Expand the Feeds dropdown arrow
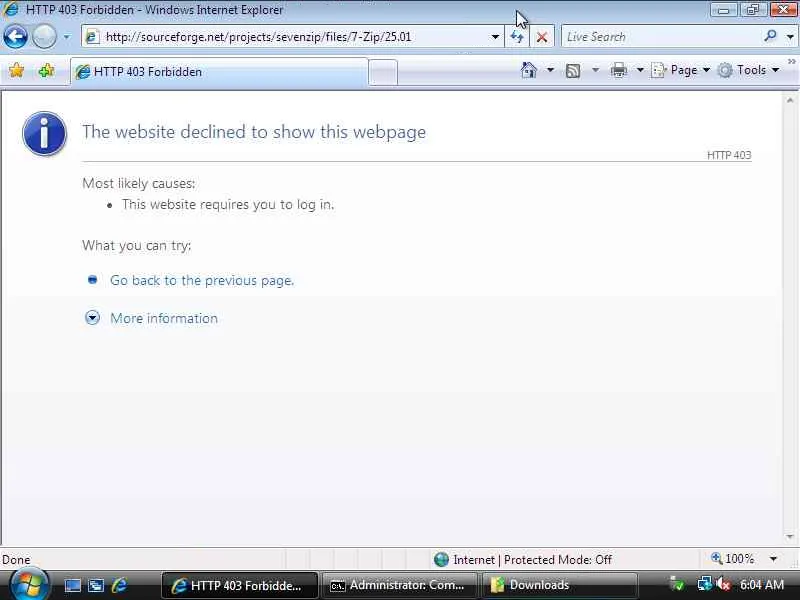 click(595, 70)
